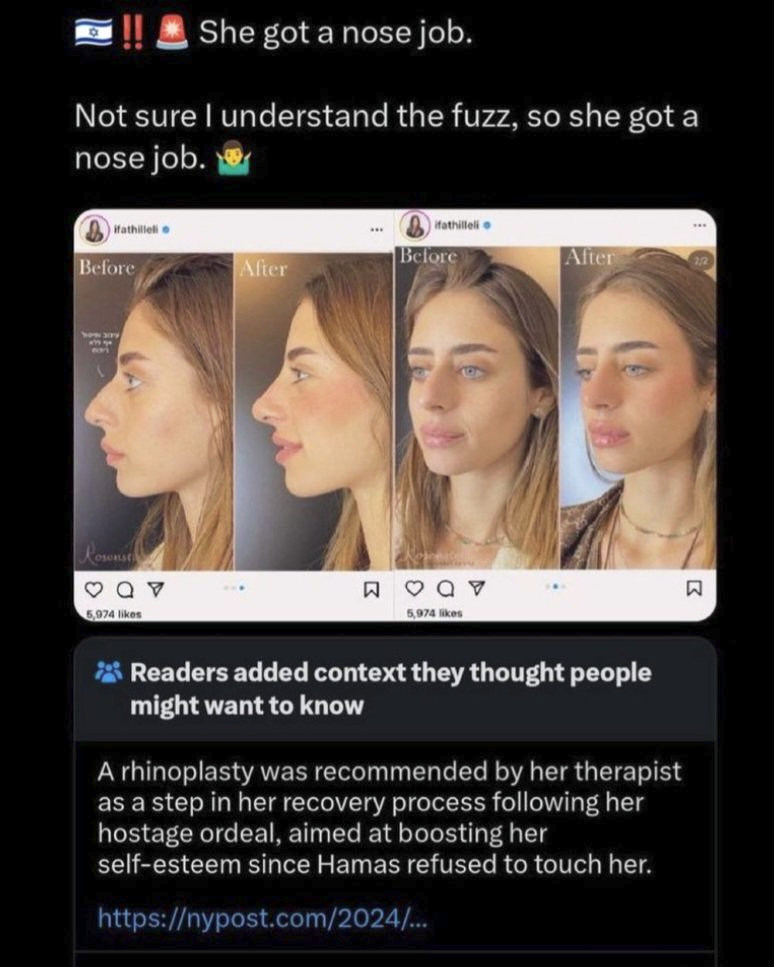Save the right Instagram post with bookmark icon
The height and width of the screenshot is (967, 774).
694,589
